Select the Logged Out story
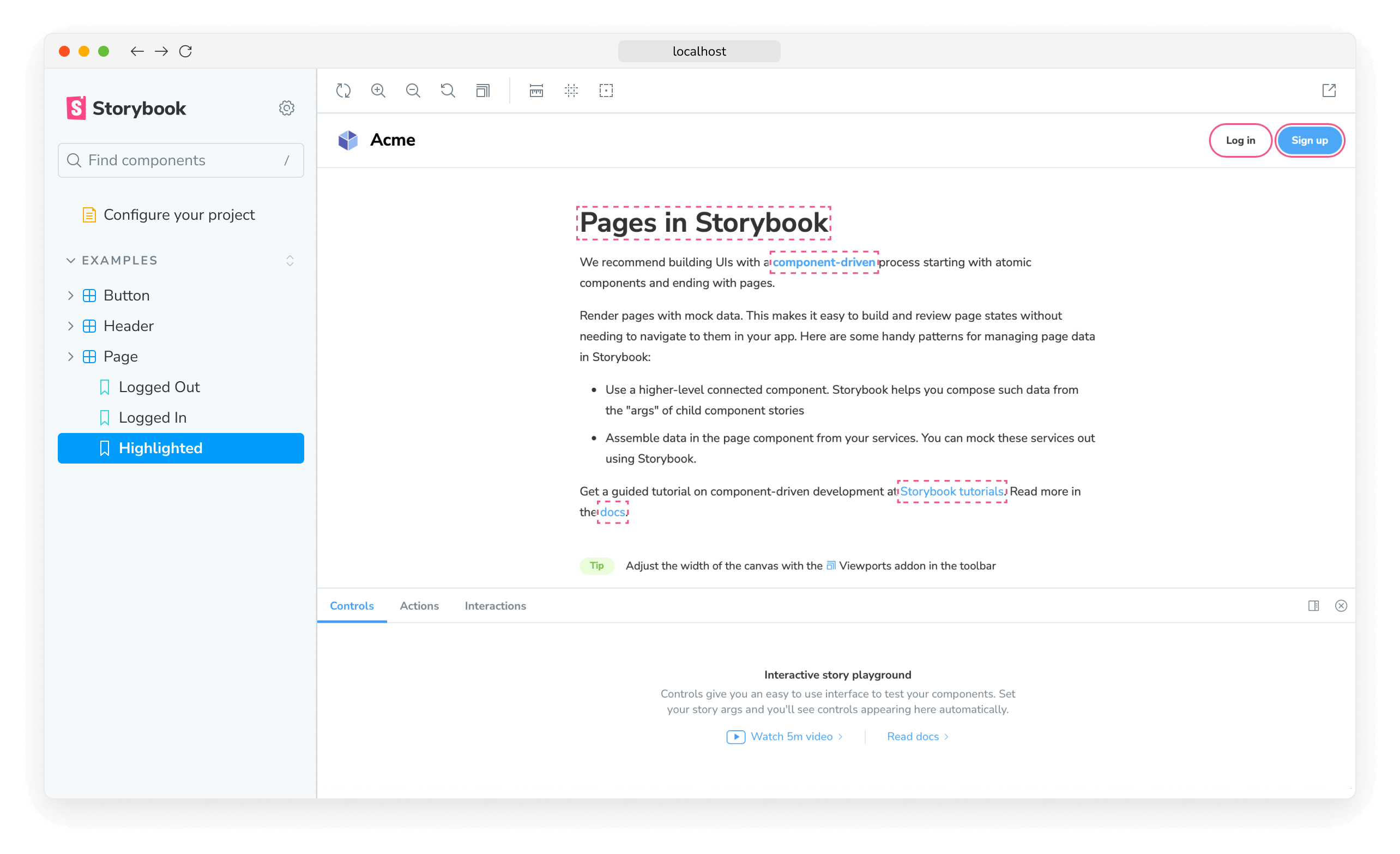Viewport: 1400px width, 854px height. pyautogui.click(x=159, y=387)
